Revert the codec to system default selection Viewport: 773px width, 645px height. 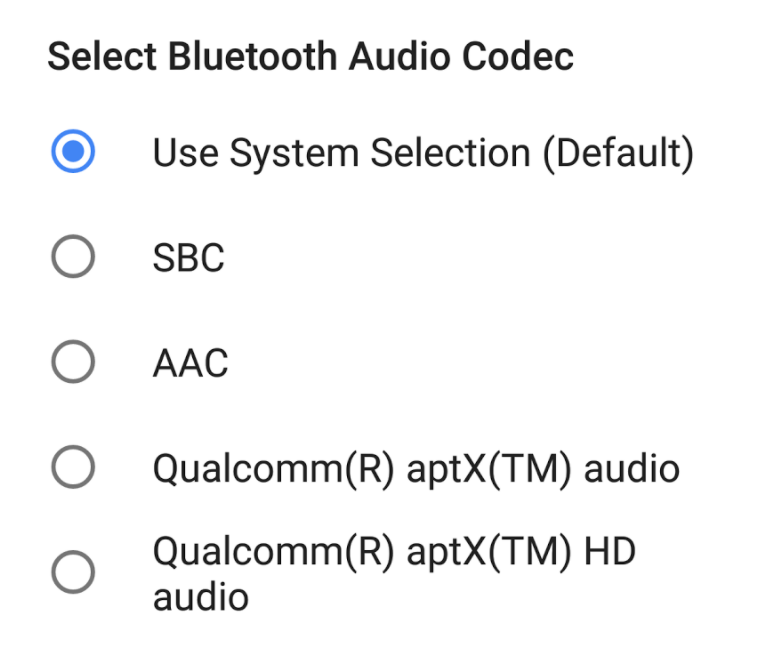click(73, 153)
